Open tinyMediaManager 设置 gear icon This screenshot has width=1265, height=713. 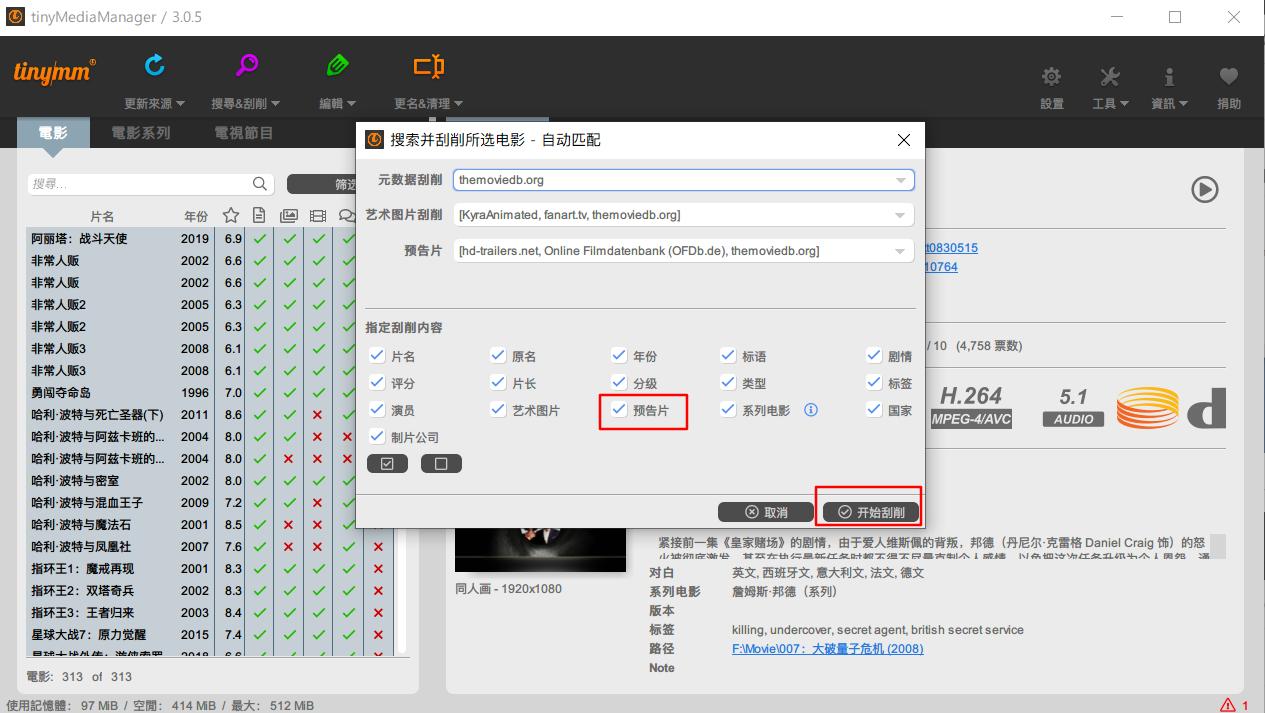(1051, 74)
